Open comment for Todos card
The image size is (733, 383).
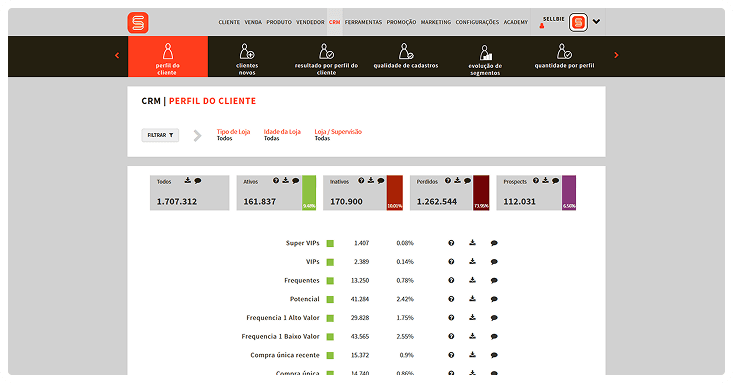(198, 181)
